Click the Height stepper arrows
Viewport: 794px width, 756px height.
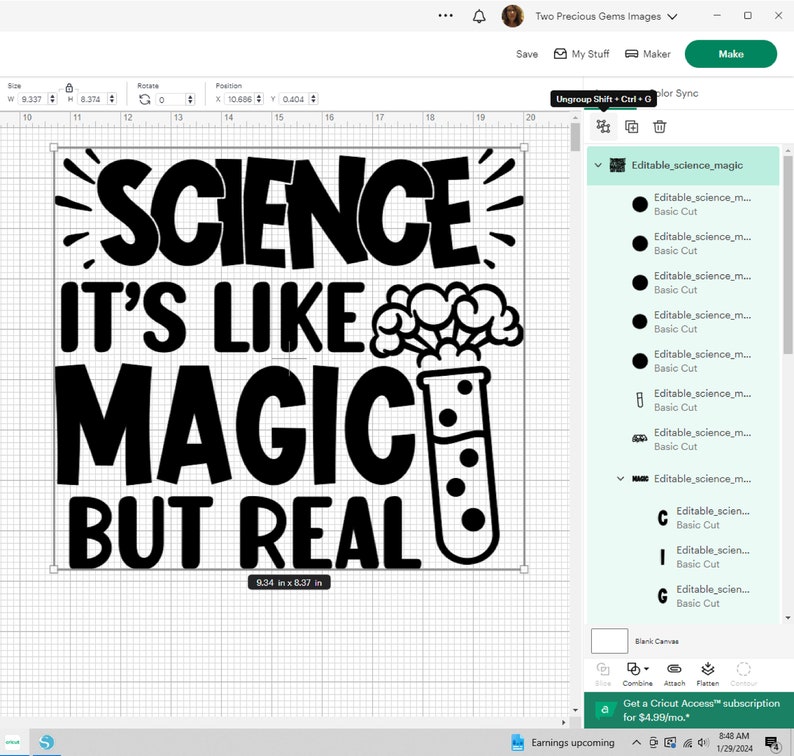point(112,99)
